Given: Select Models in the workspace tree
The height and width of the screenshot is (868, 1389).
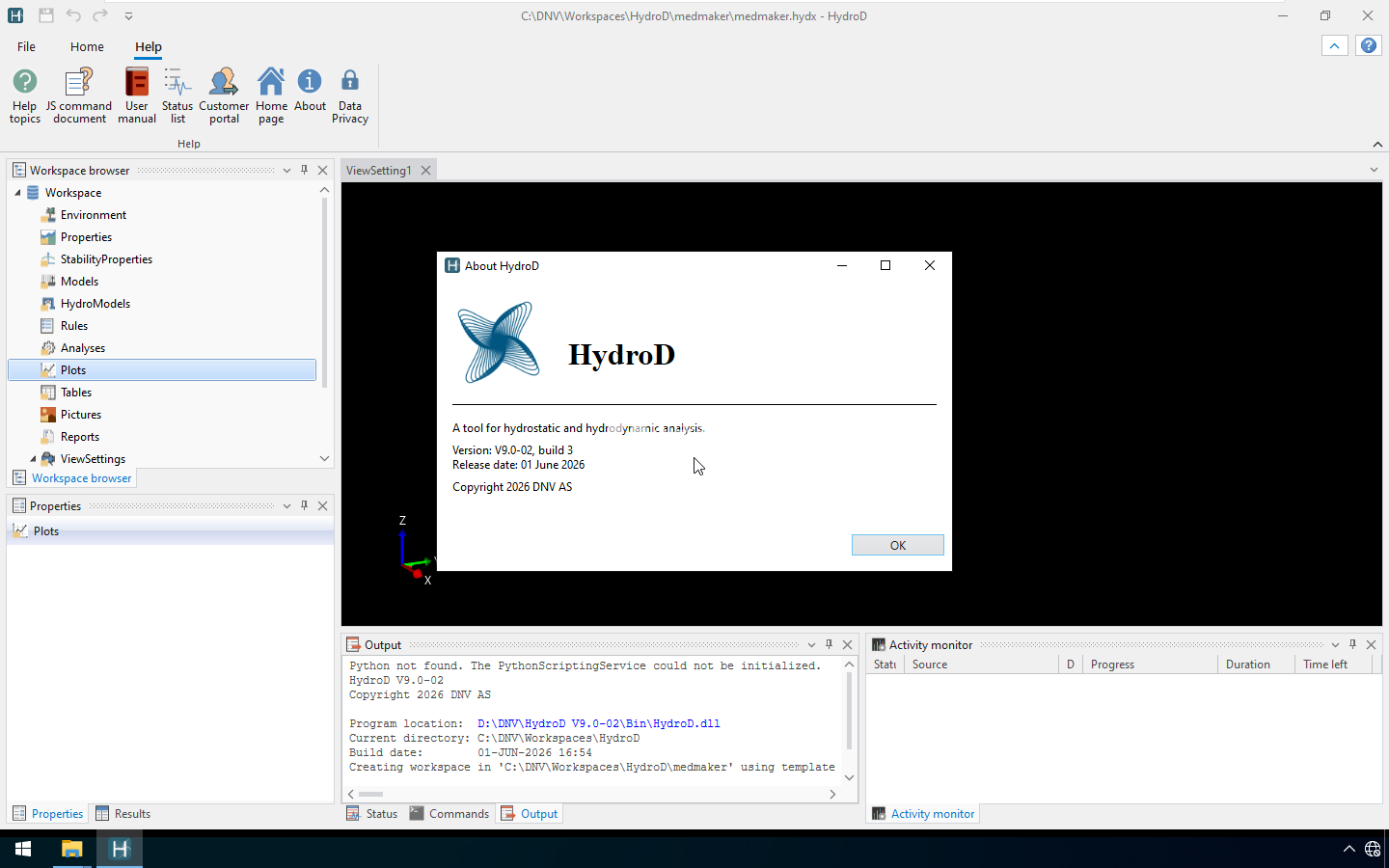Looking at the screenshot, I should click(x=79, y=282).
